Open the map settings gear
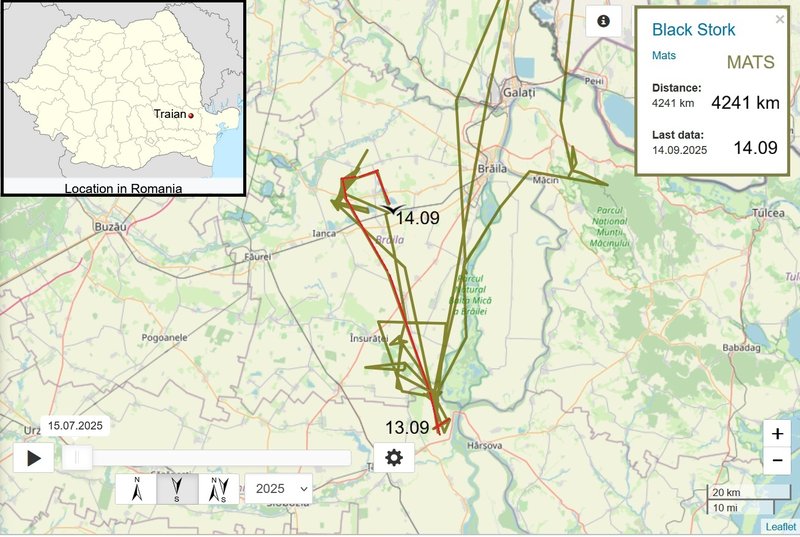 pyautogui.click(x=394, y=457)
